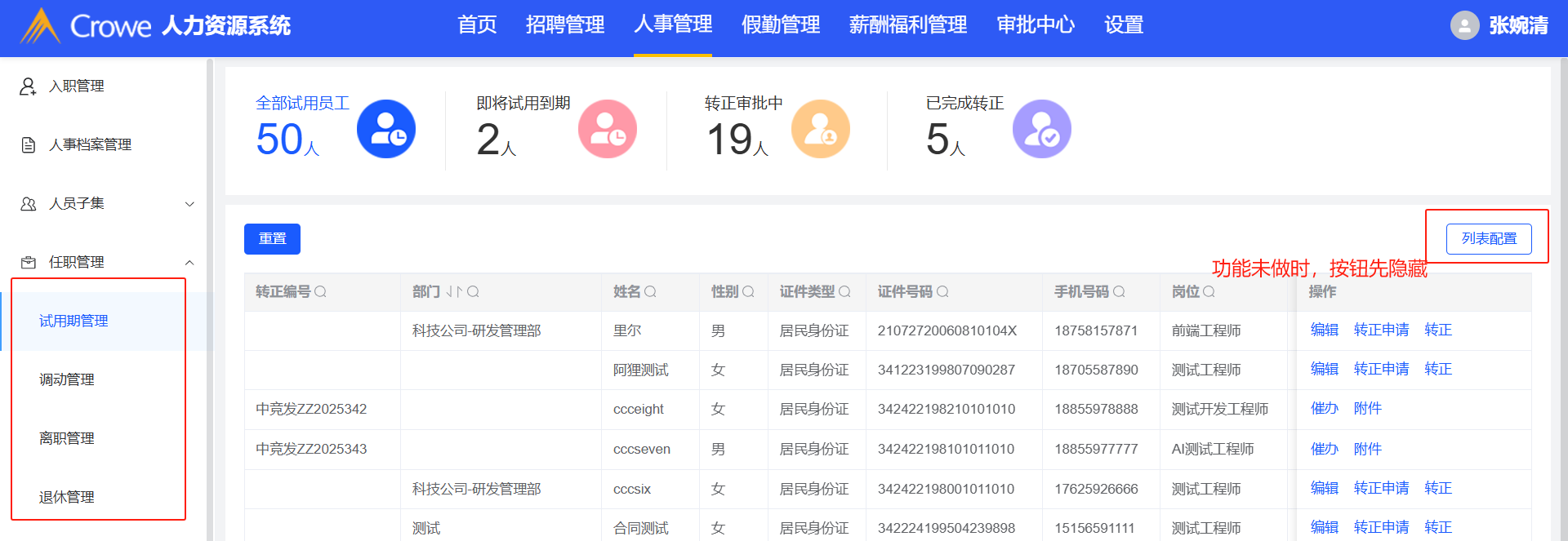Open 人事档案管理 from the sidebar
The image size is (1568, 541).
click(x=90, y=144)
